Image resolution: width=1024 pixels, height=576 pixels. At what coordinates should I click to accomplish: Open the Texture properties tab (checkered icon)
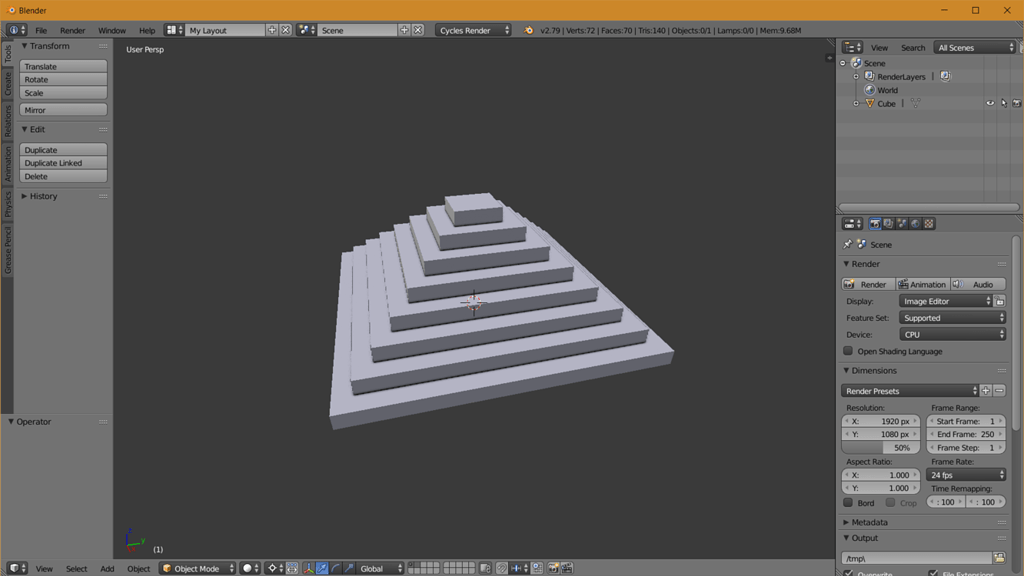coord(927,223)
